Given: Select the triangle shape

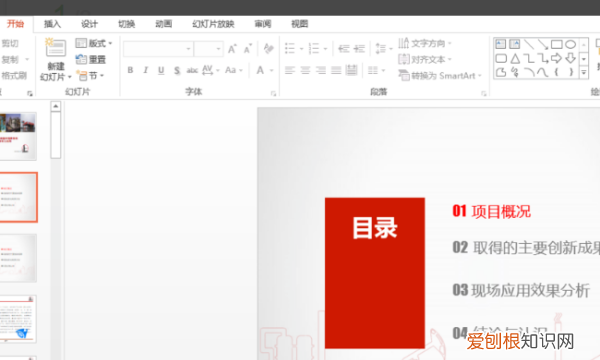Looking at the screenshot, I should click(515, 59).
